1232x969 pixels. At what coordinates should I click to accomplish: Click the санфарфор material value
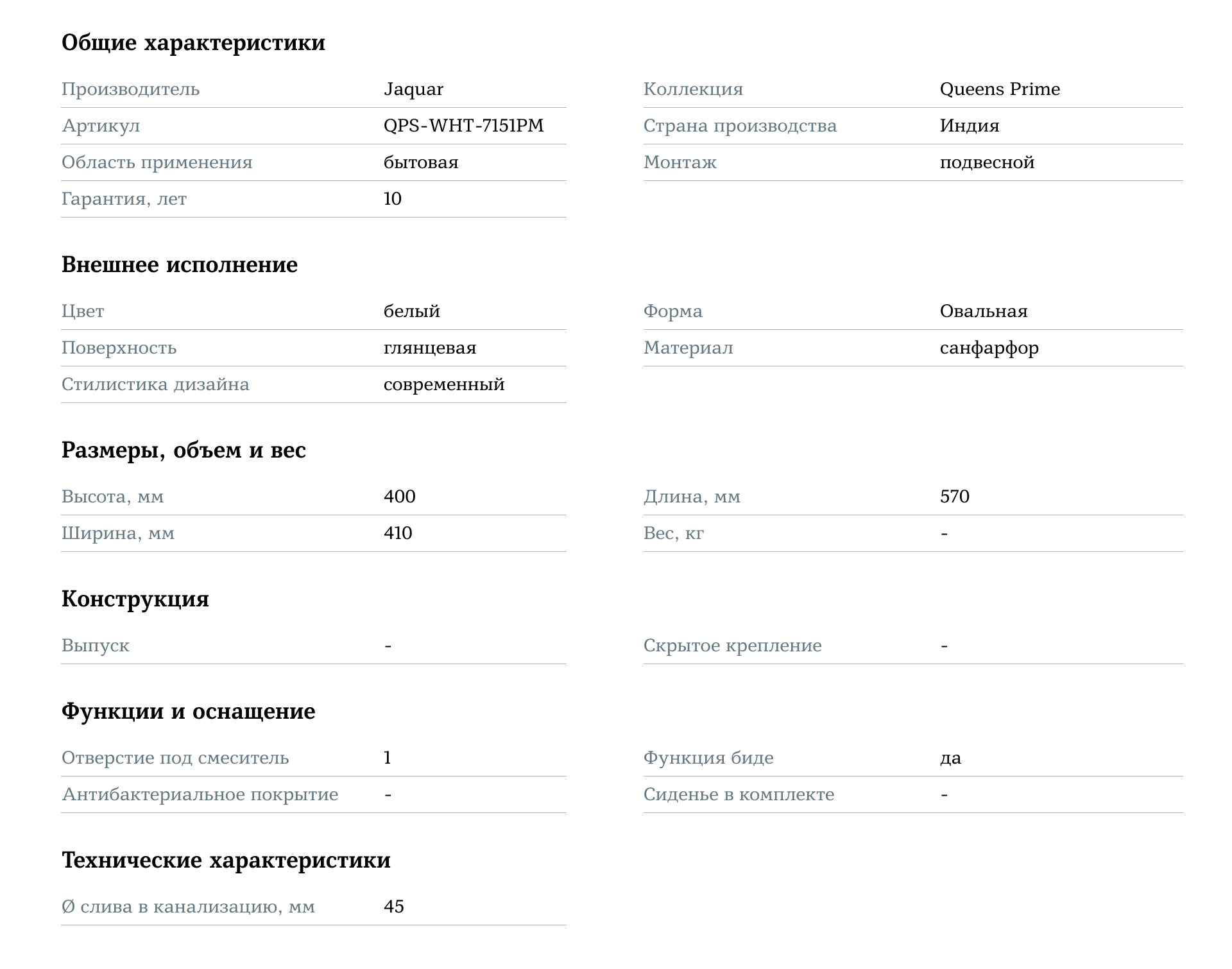[989, 348]
